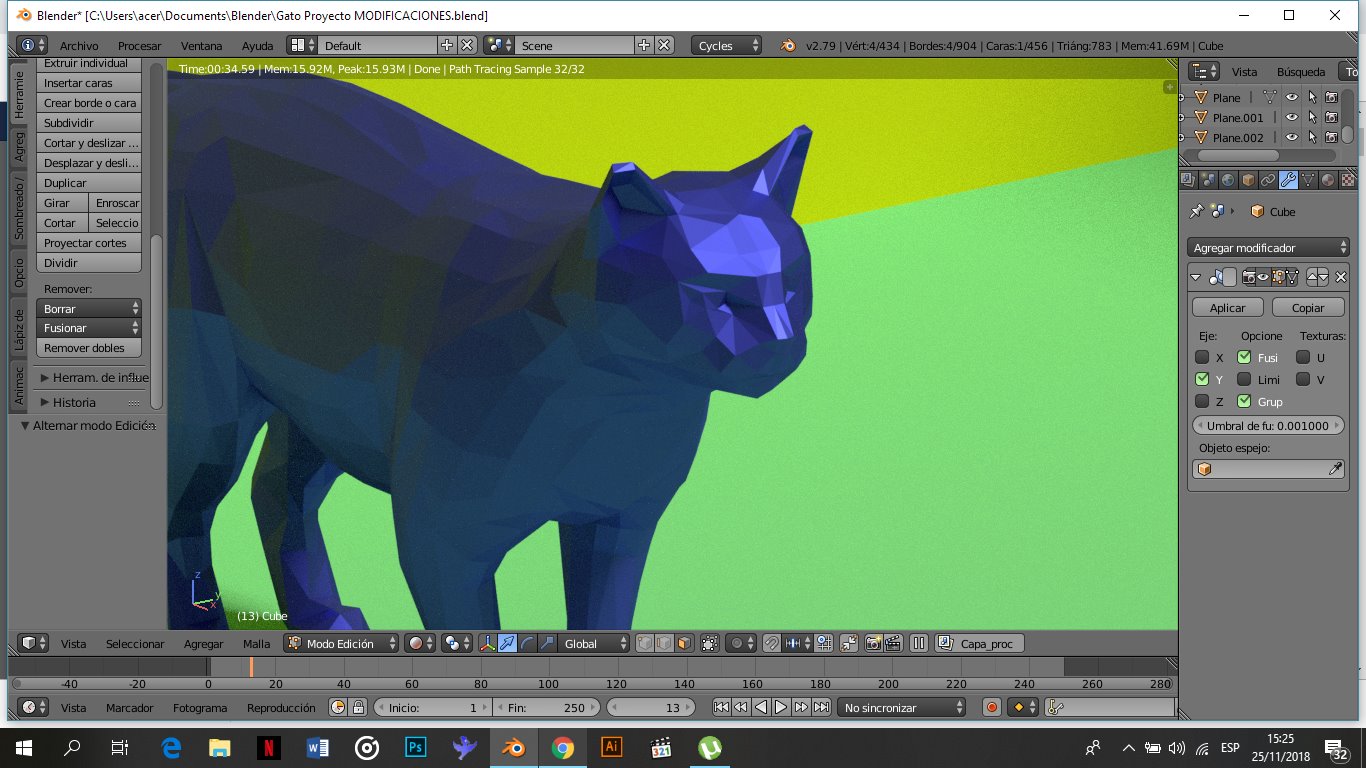
Task: Open the Archivo menu
Action: click(x=79, y=45)
